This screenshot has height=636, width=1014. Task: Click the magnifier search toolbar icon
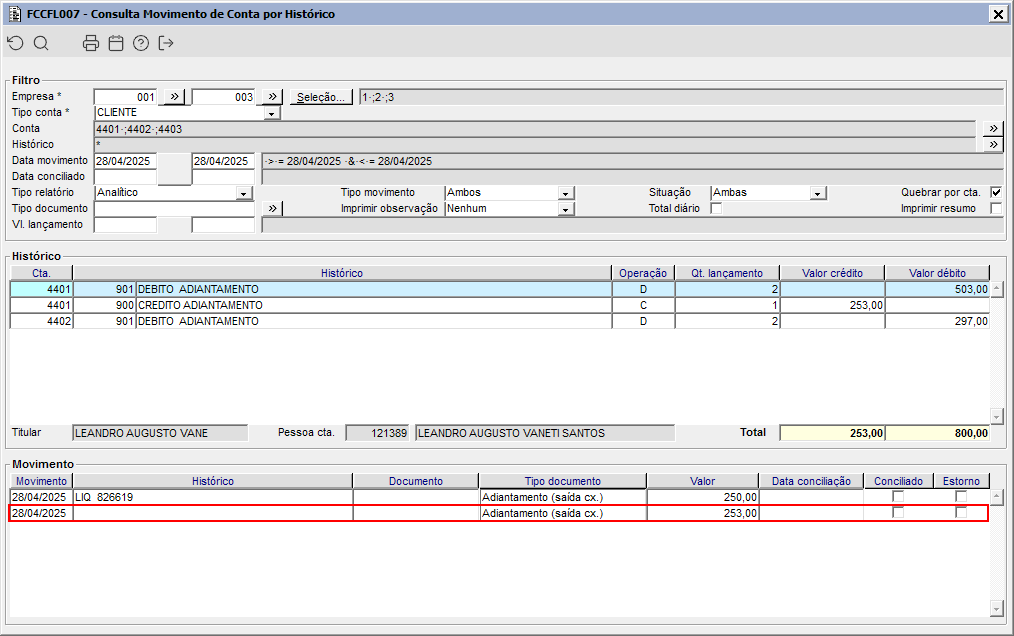click(41, 43)
